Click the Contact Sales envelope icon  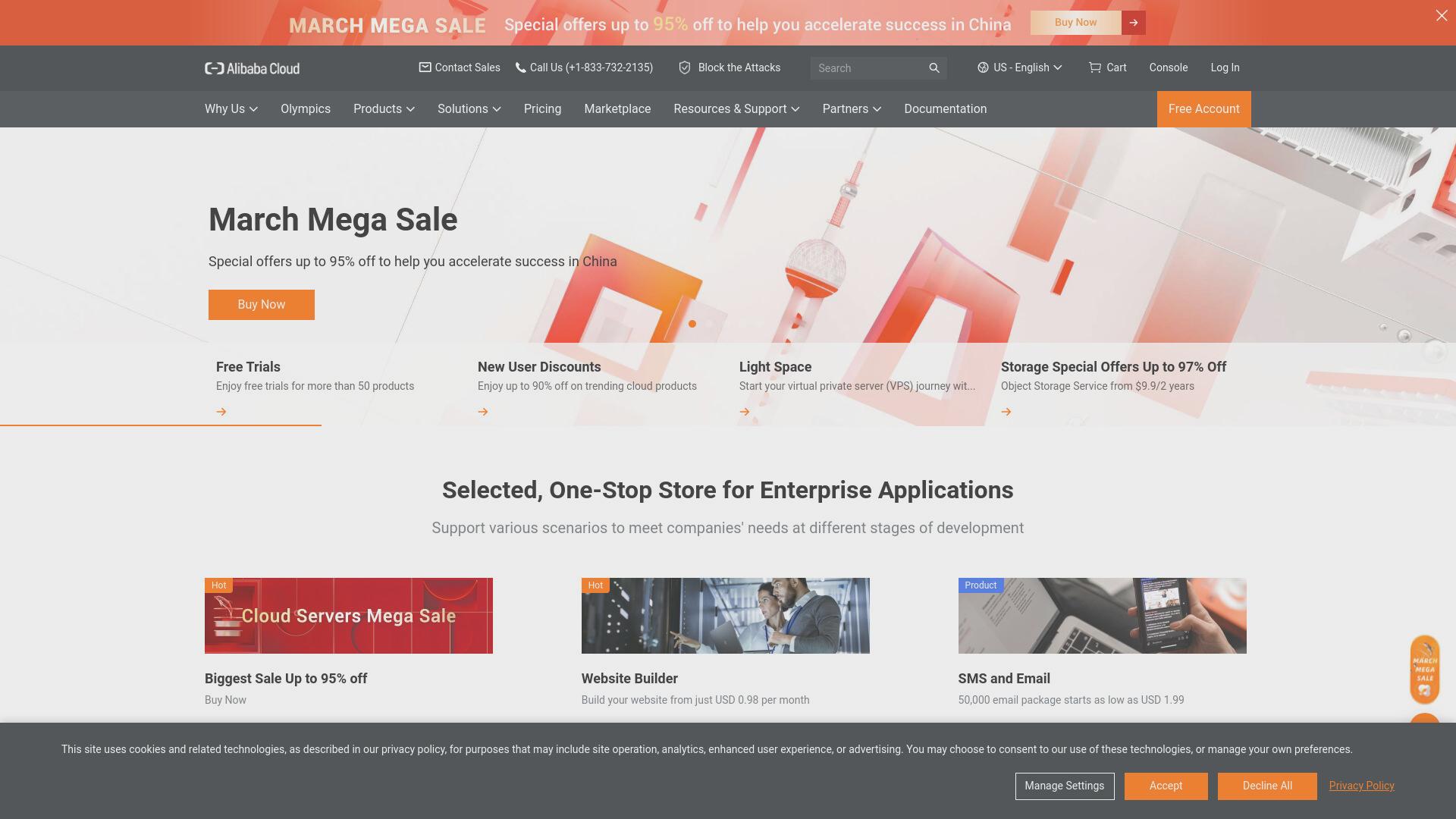425,67
